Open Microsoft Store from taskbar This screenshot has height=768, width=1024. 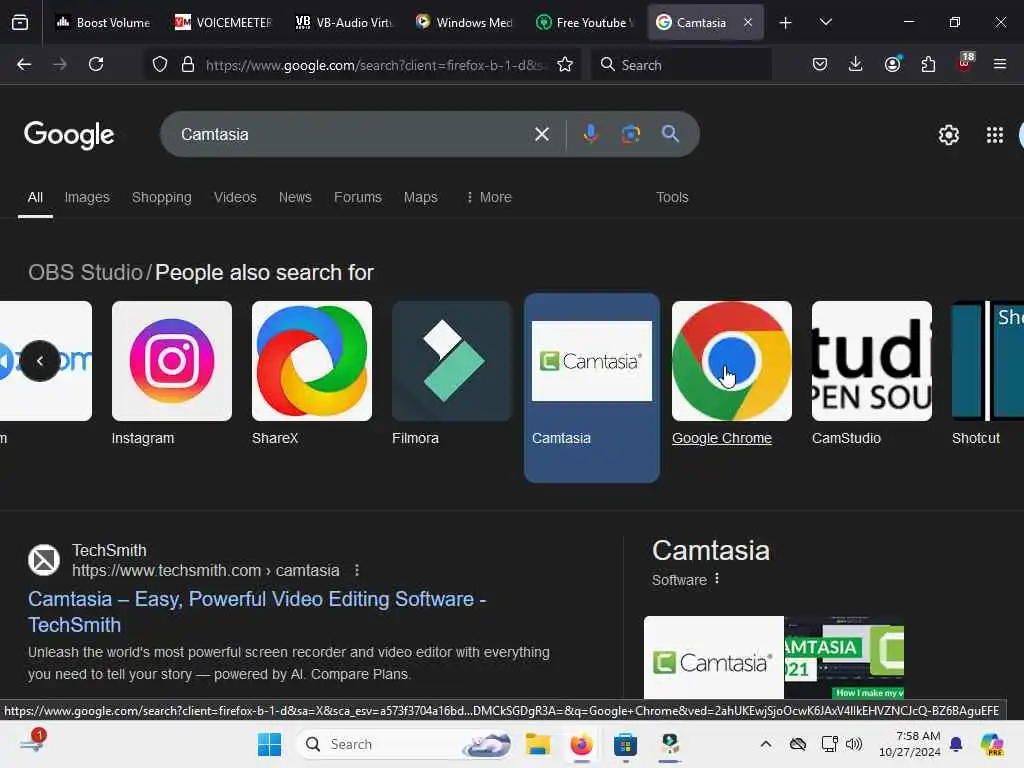pos(625,744)
